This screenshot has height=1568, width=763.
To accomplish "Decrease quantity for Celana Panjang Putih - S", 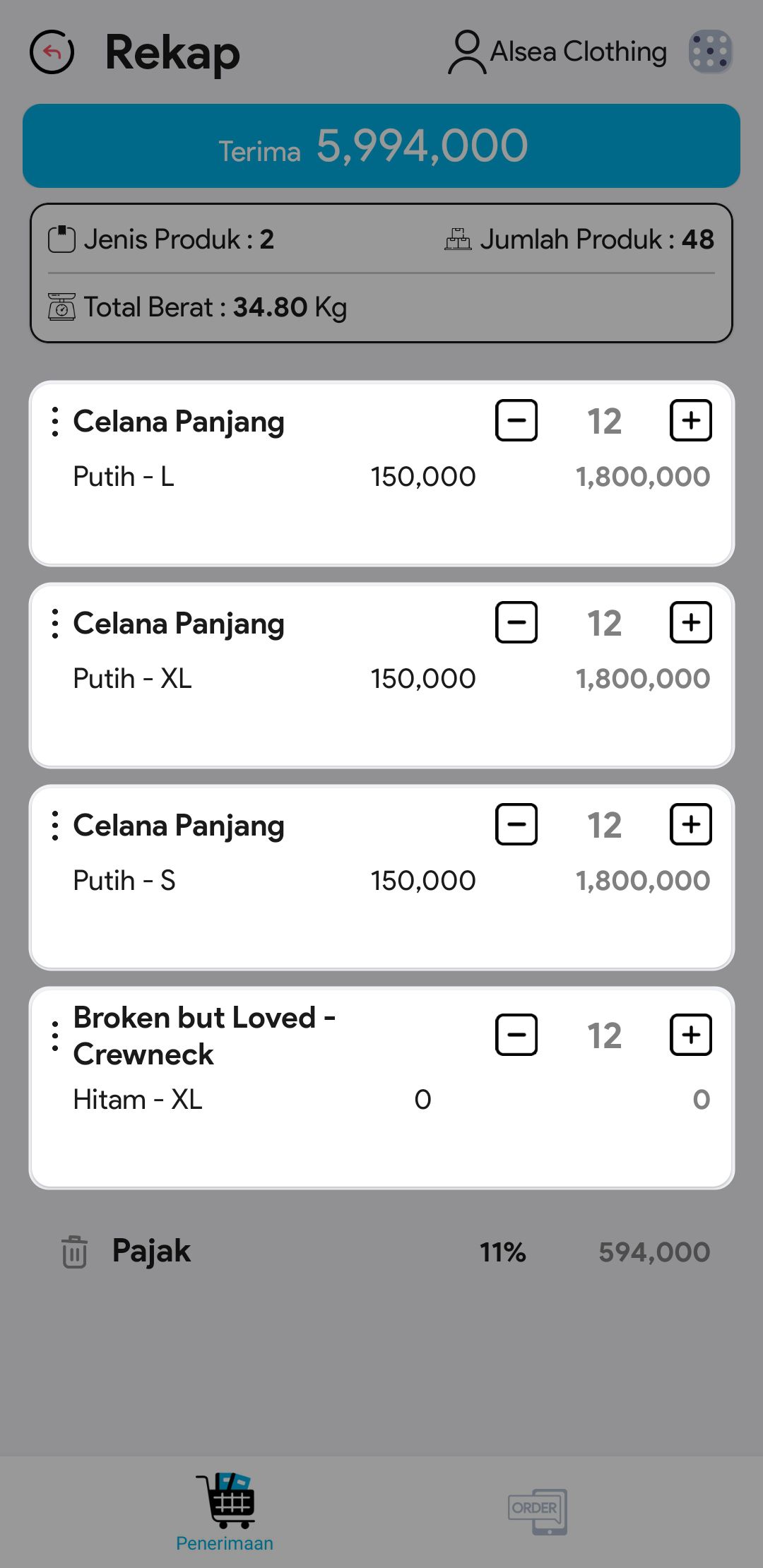I will click(x=516, y=824).
